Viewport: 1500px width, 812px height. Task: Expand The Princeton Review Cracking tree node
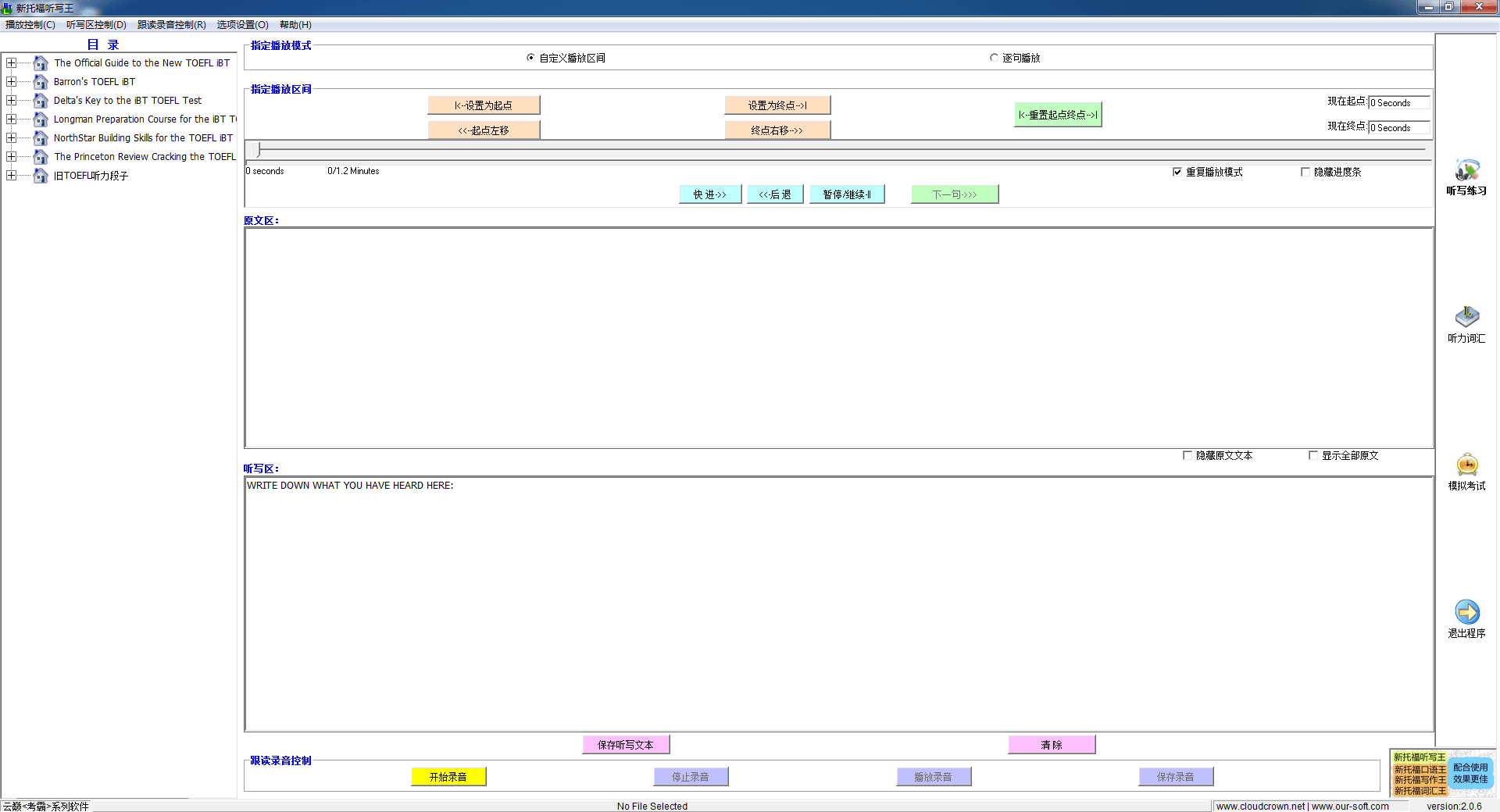(11, 157)
